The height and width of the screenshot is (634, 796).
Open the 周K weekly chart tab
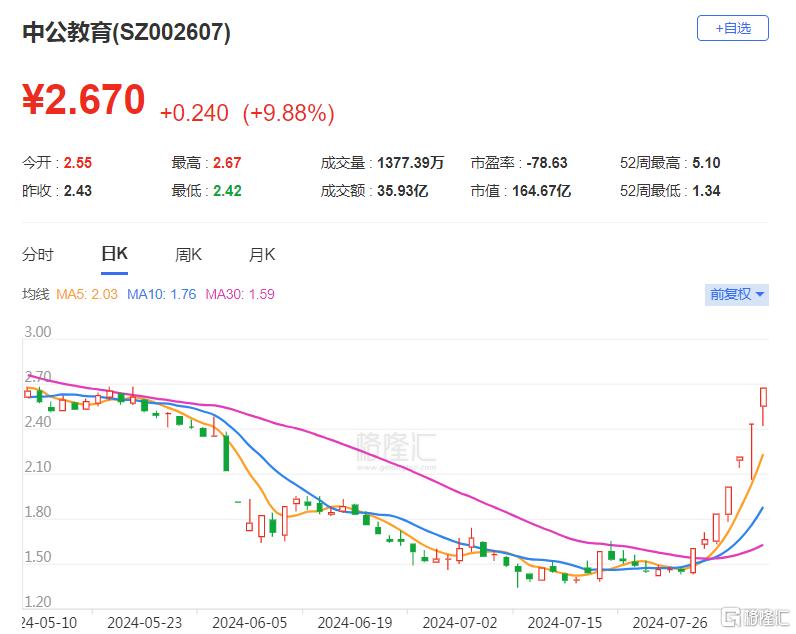click(x=188, y=254)
